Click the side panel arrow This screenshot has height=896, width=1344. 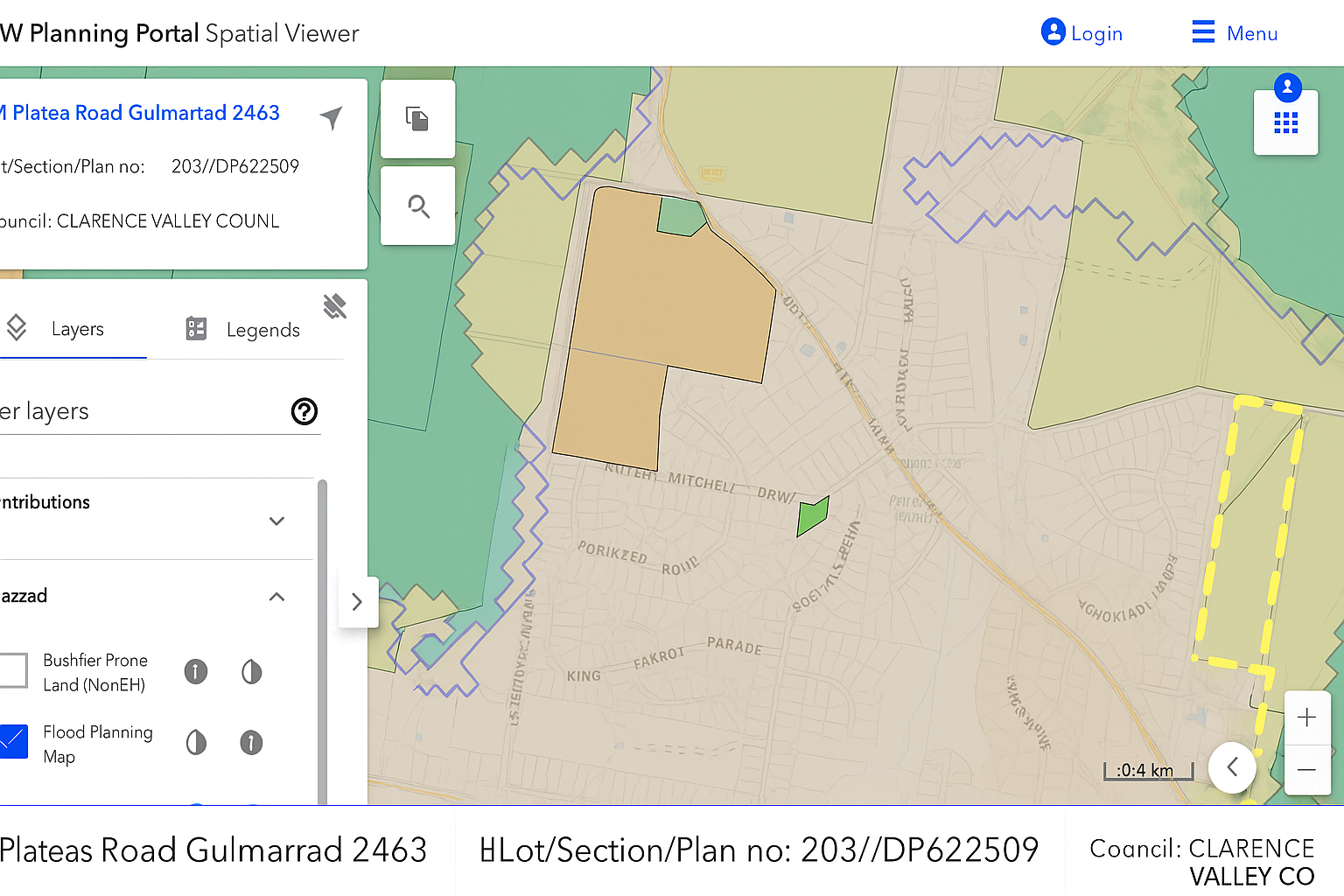click(357, 602)
